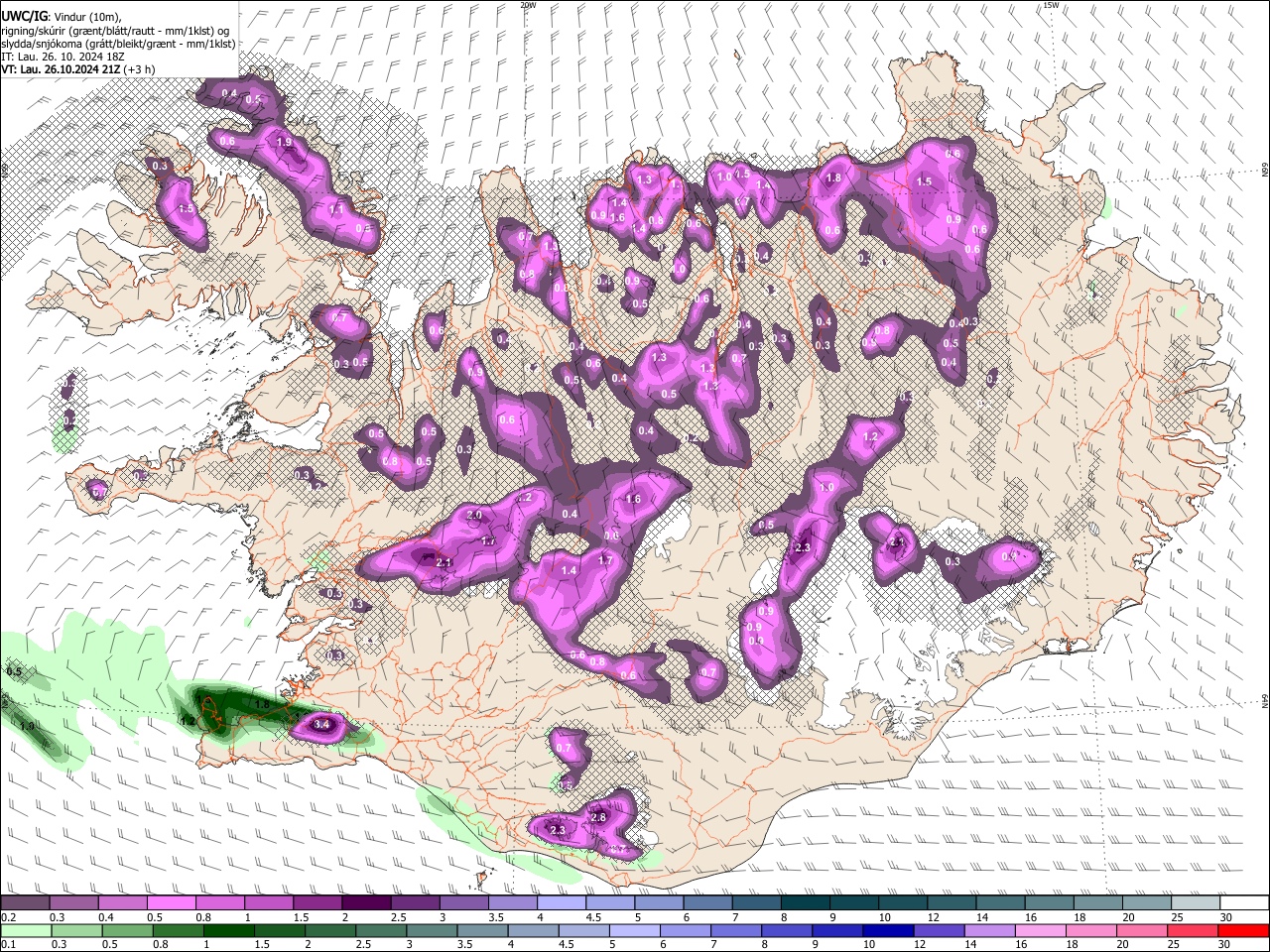1270x952 pixels.
Task: Click the white 30 swatch in upper legend
Action: point(1244,903)
